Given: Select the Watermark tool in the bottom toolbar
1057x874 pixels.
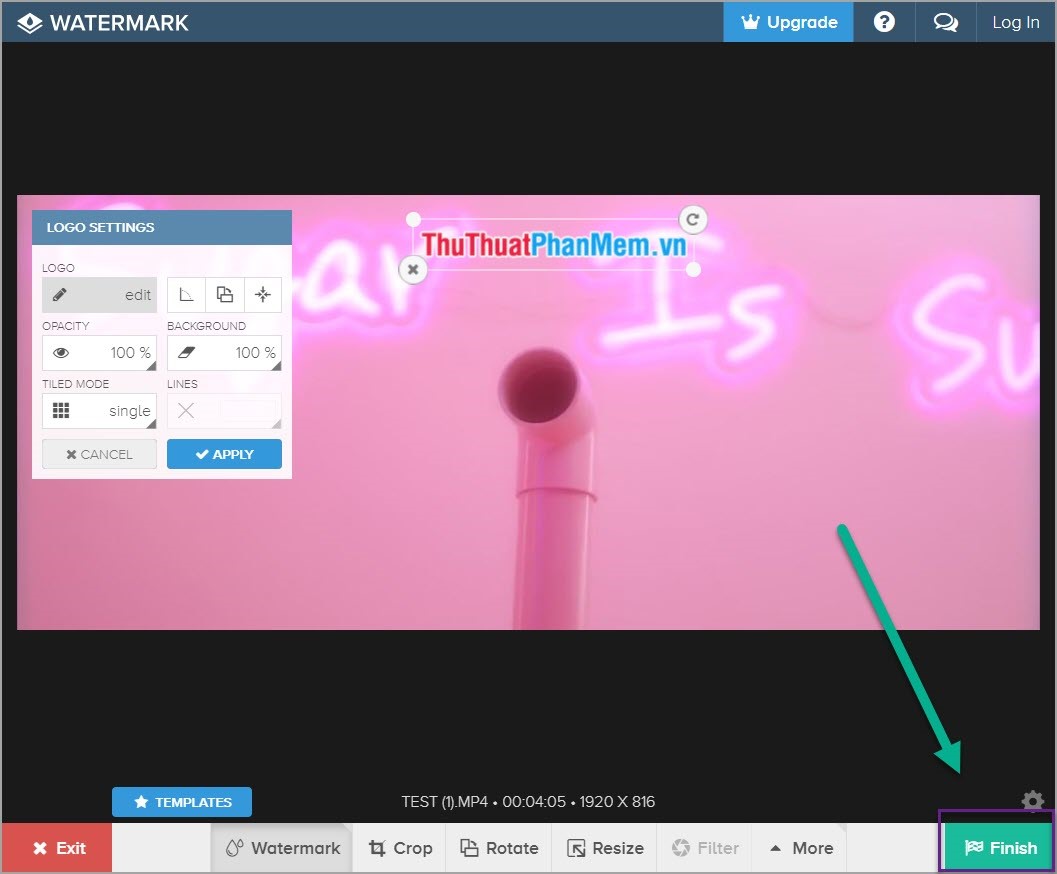Looking at the screenshot, I should (x=282, y=847).
